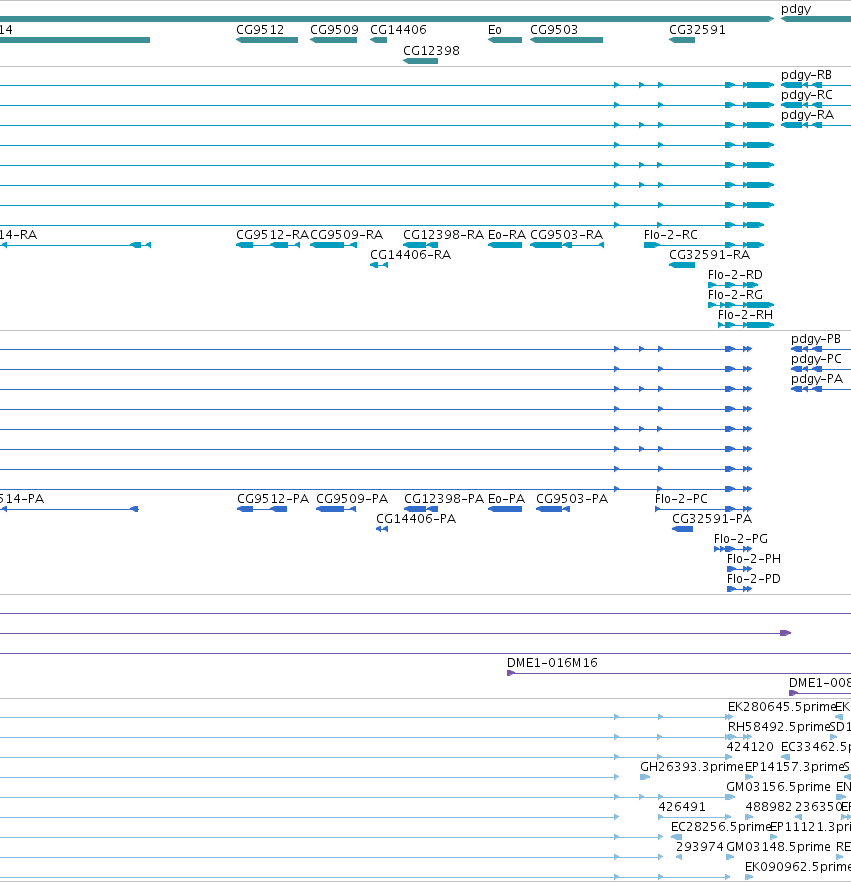Select the 488982 feature label
The height and width of the screenshot is (882, 851).
coord(769,807)
